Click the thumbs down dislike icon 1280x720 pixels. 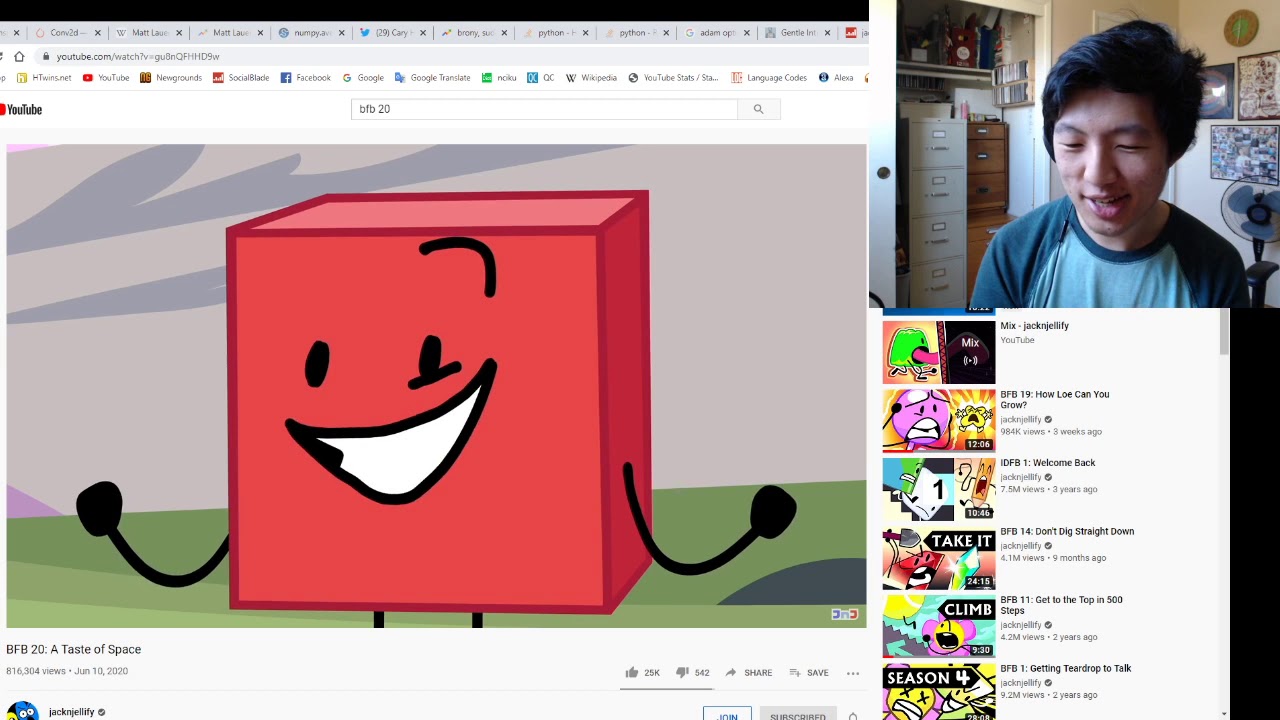682,672
